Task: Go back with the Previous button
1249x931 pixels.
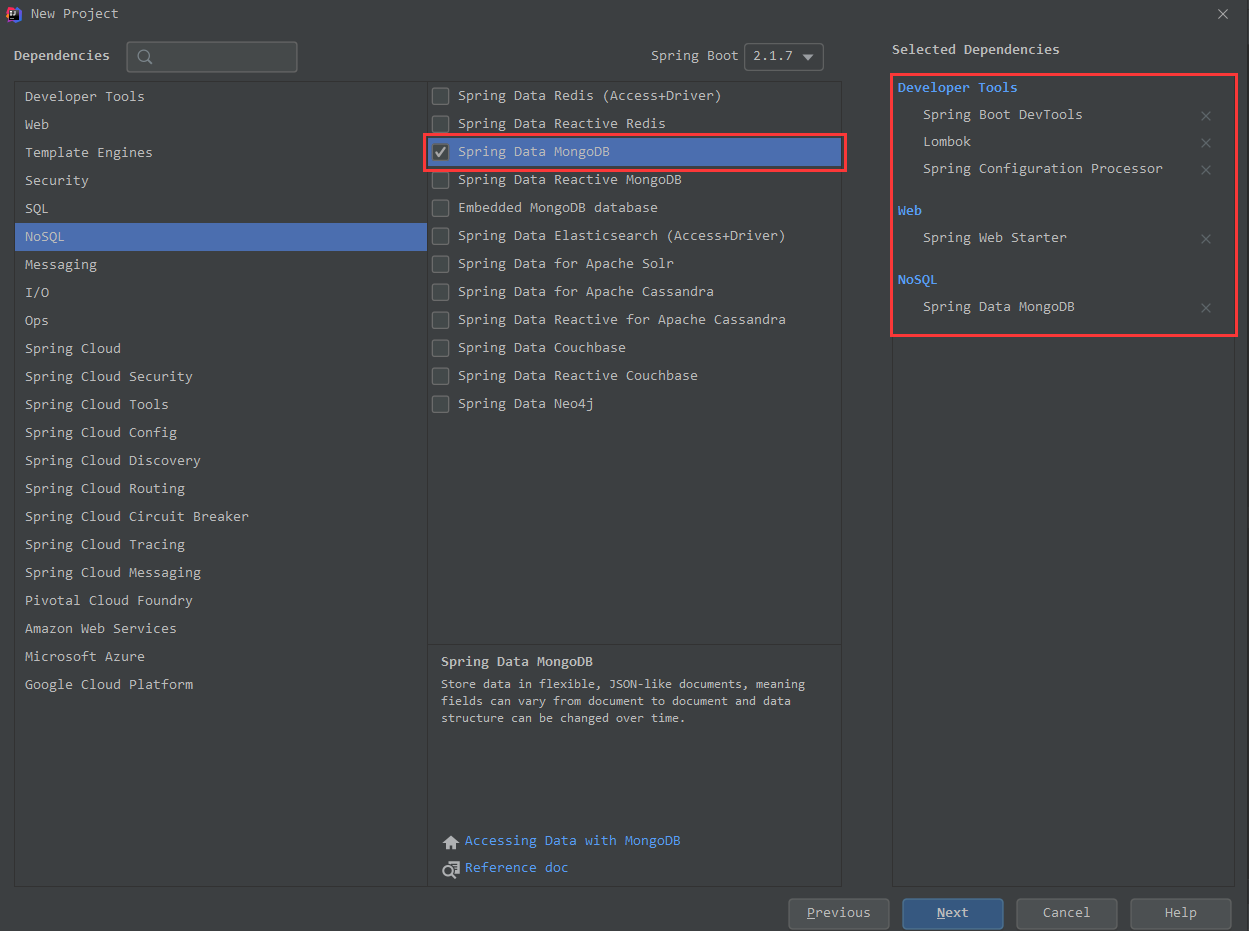Action: click(x=838, y=913)
